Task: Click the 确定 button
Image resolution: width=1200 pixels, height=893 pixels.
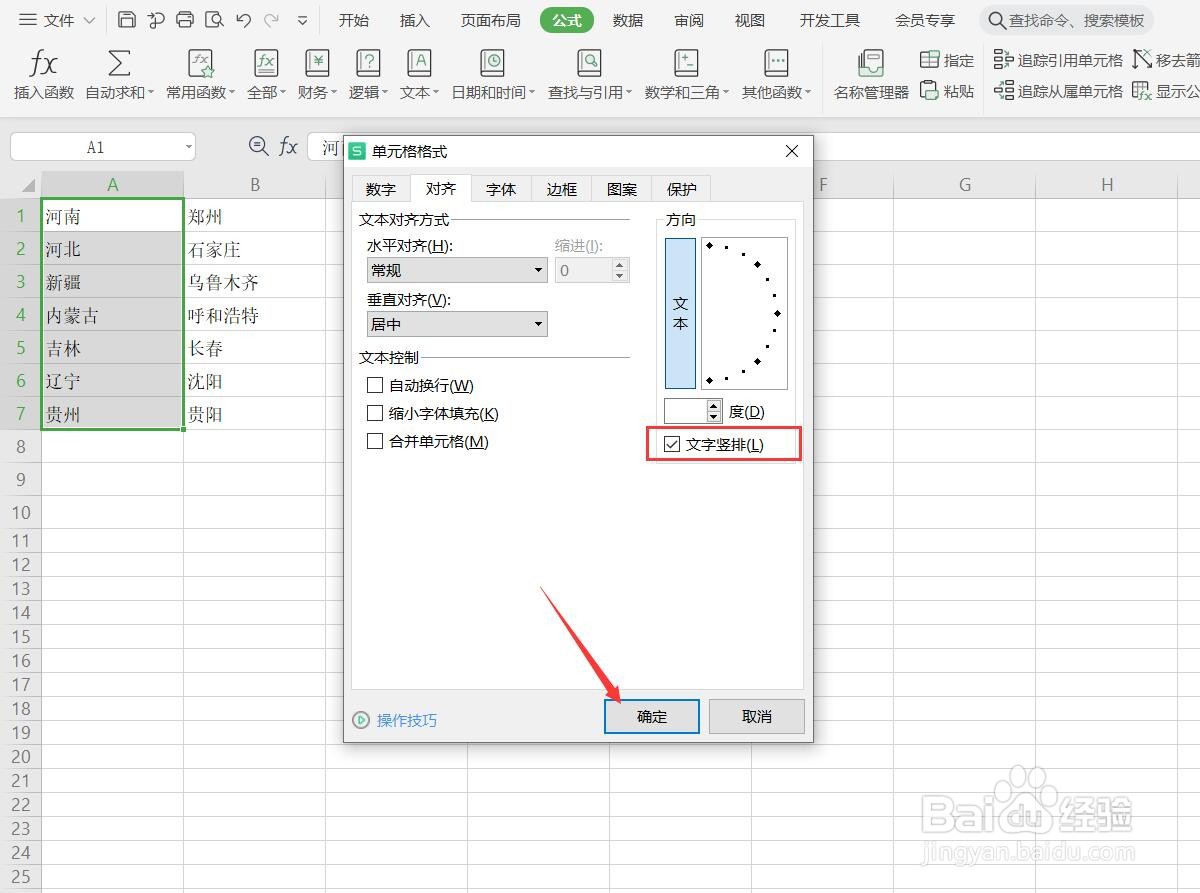Action: point(651,716)
